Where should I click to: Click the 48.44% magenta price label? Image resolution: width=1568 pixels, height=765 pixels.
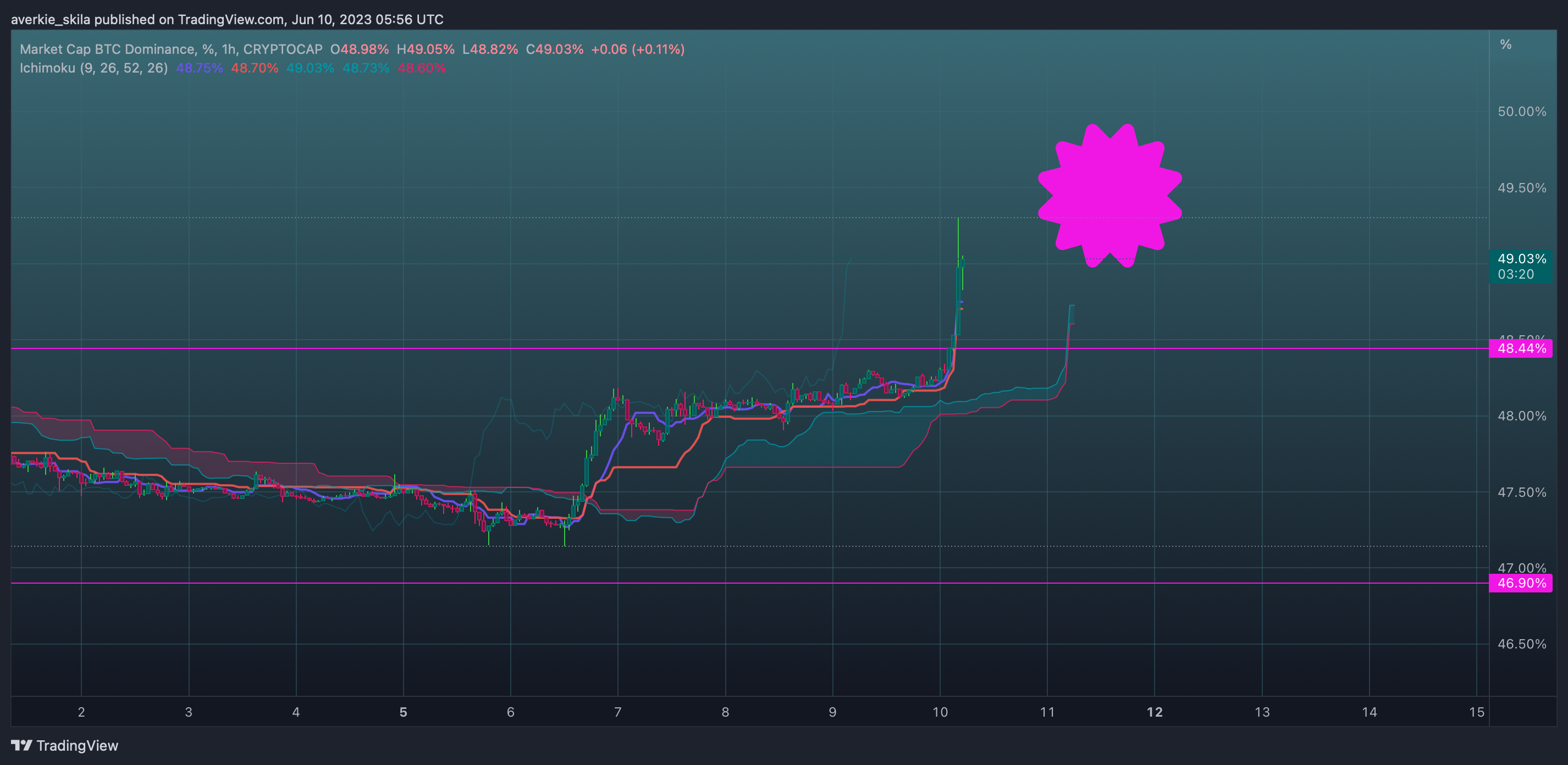pyautogui.click(x=1521, y=349)
